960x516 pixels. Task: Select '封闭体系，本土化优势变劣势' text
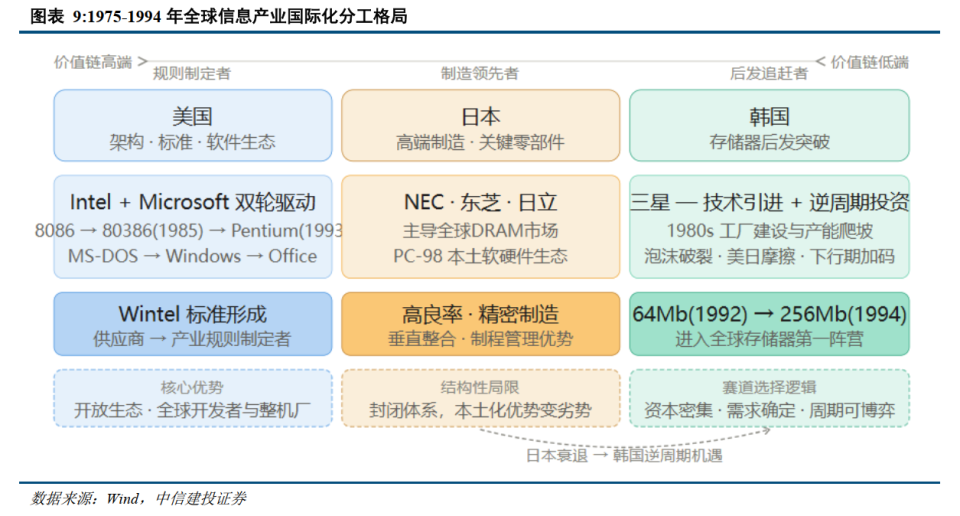tap(481, 410)
